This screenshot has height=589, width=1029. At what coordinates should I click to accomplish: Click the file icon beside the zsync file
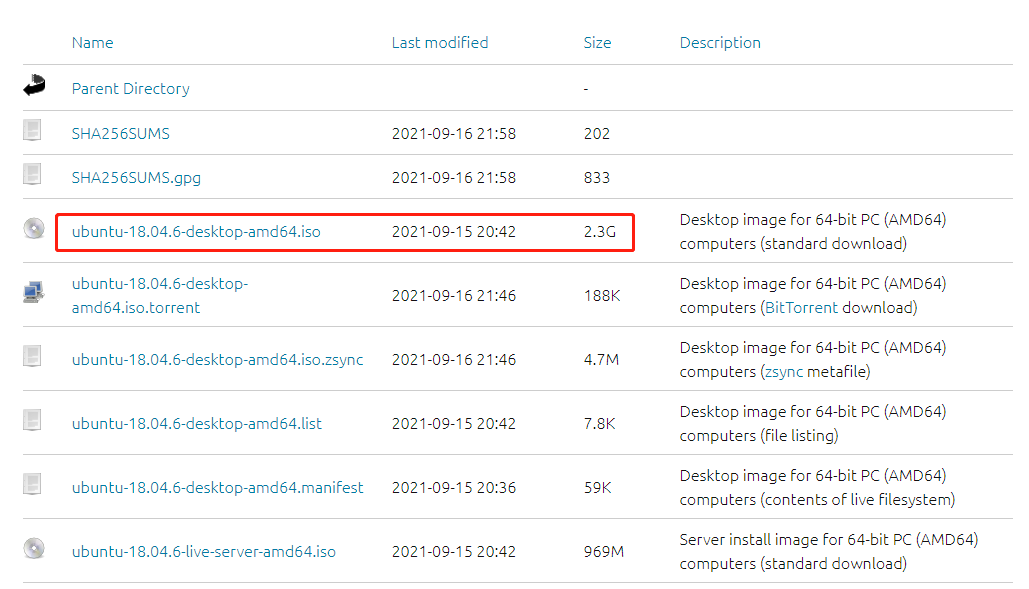pos(33,356)
